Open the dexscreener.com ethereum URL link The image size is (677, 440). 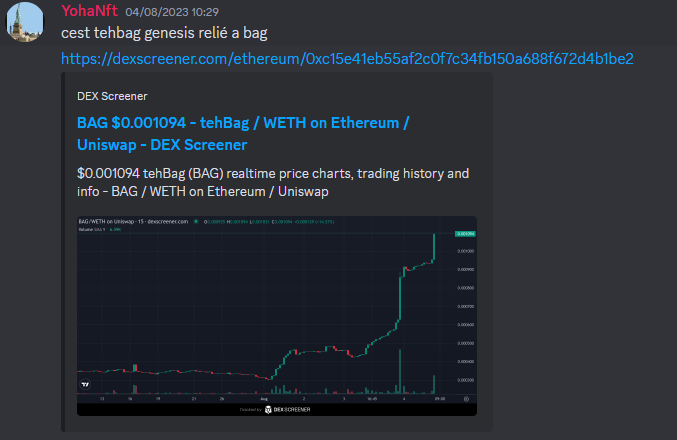[347, 58]
